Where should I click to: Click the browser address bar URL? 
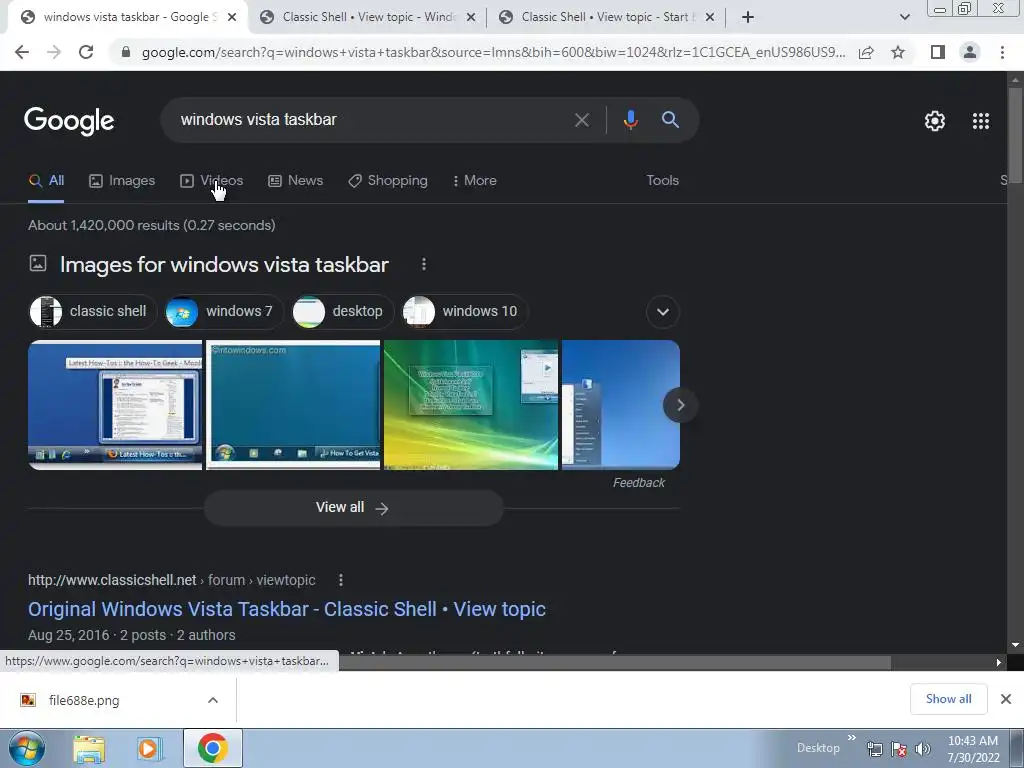493,52
